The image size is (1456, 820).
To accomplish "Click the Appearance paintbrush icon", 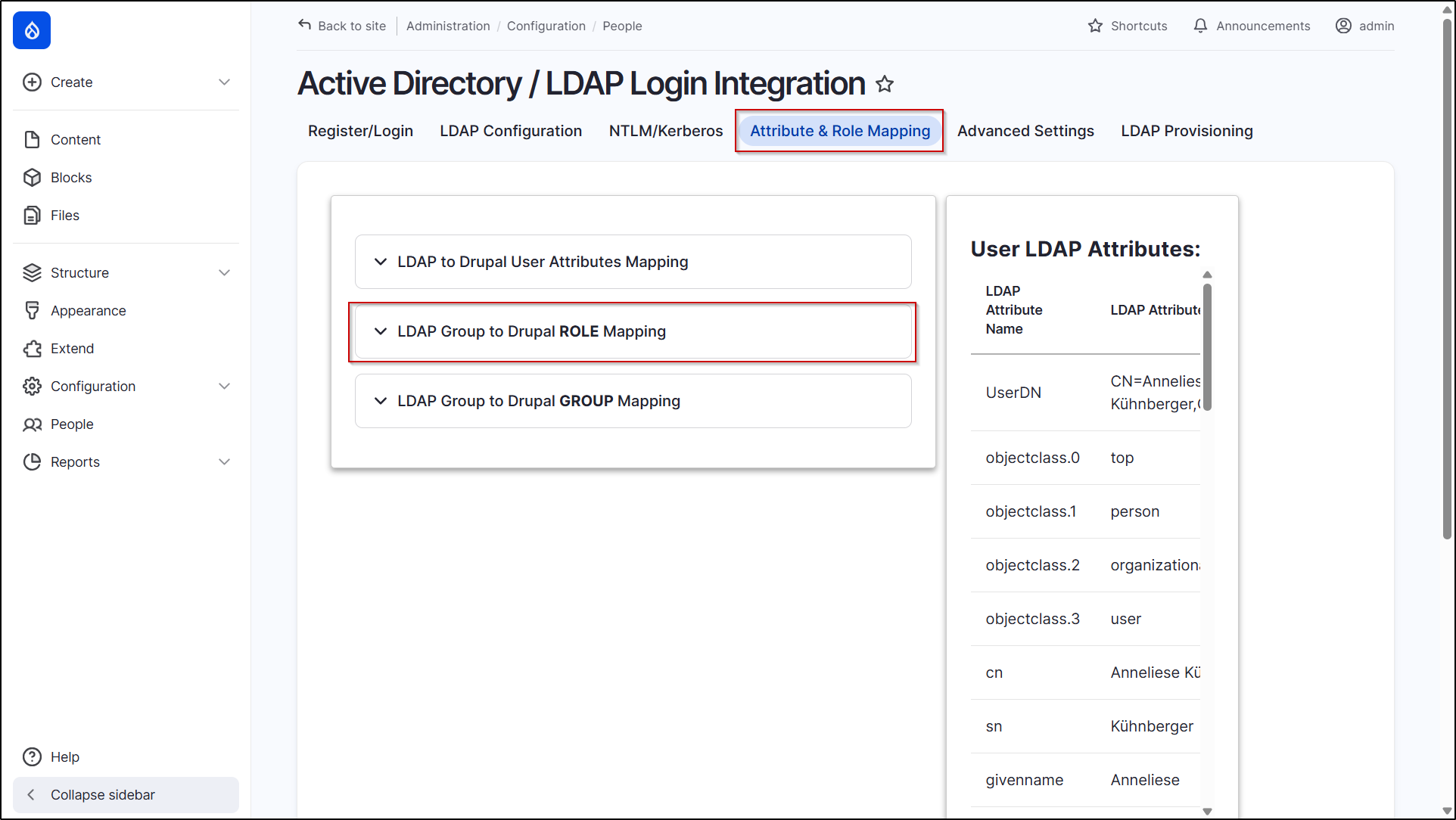I will (x=32, y=310).
